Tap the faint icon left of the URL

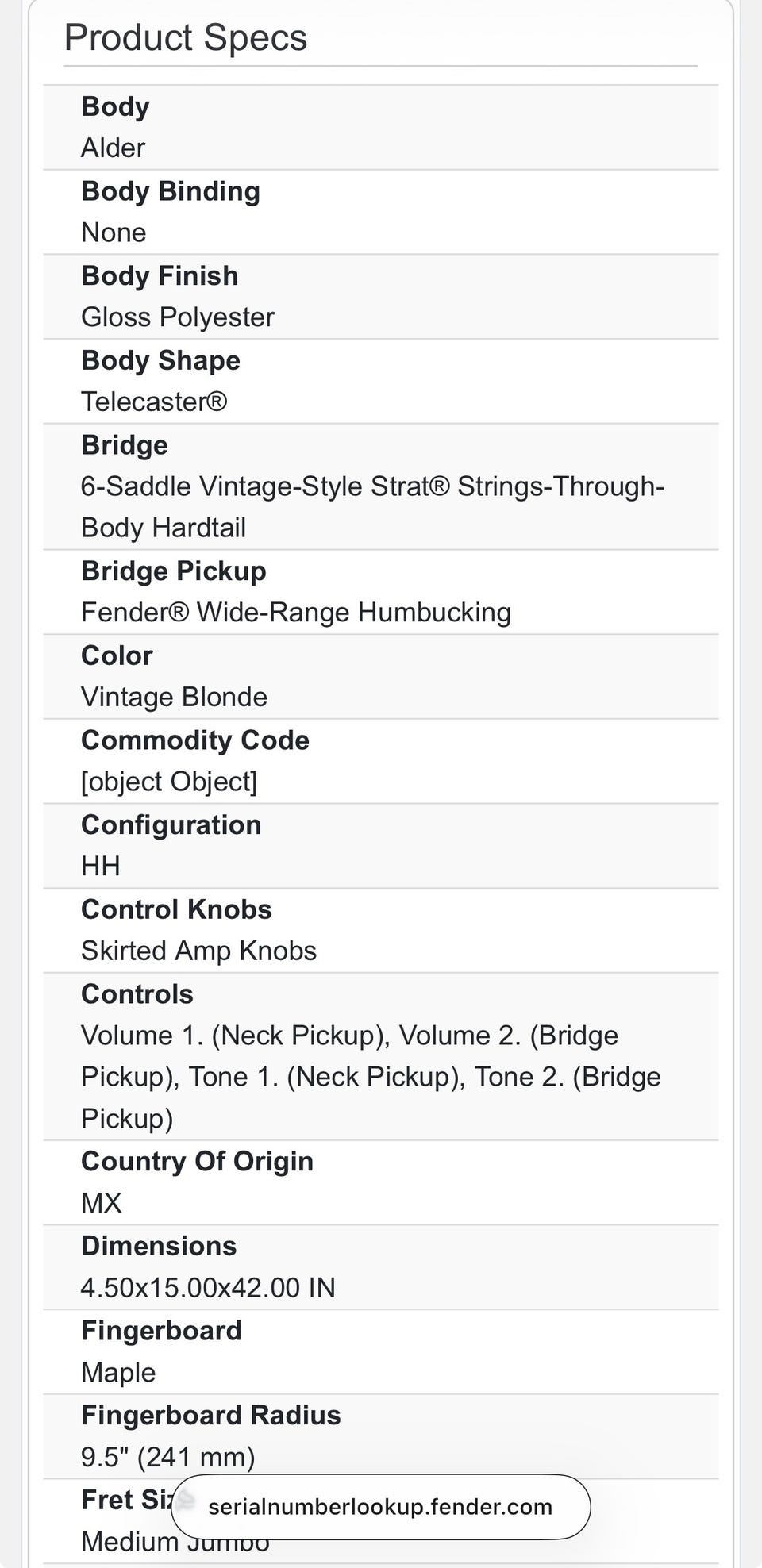click(x=185, y=1500)
